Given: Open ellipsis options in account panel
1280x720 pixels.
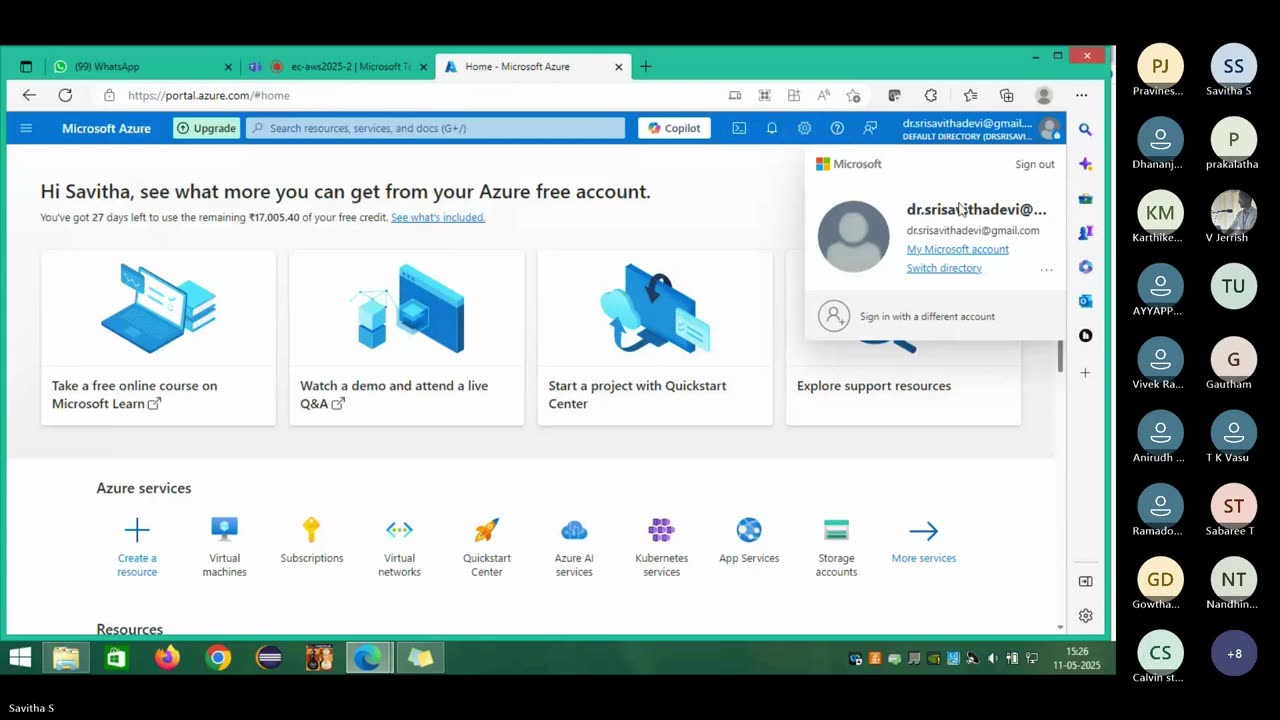Looking at the screenshot, I should click(1046, 269).
